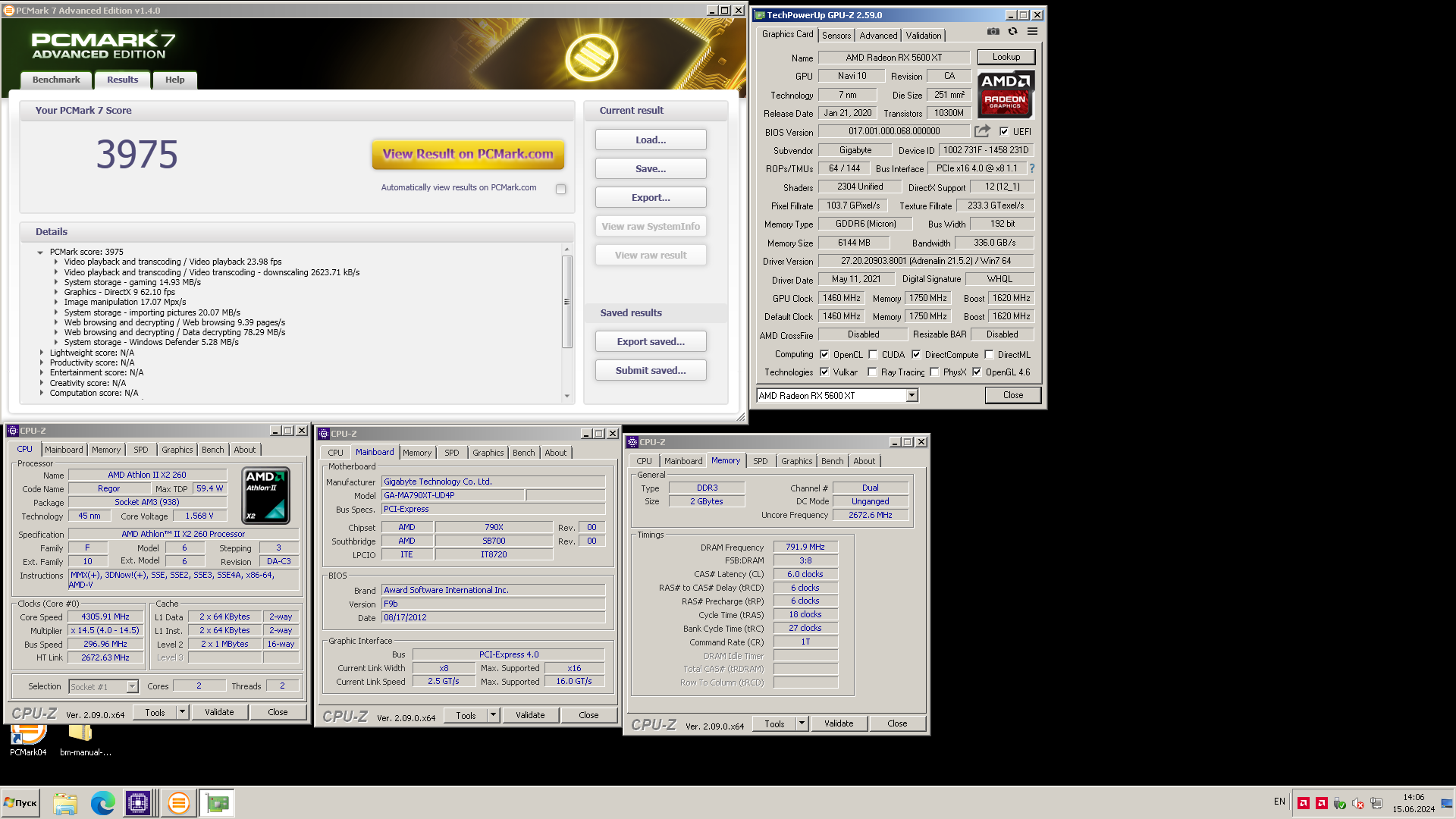Click the Details scrollbar down arrow

point(566,396)
